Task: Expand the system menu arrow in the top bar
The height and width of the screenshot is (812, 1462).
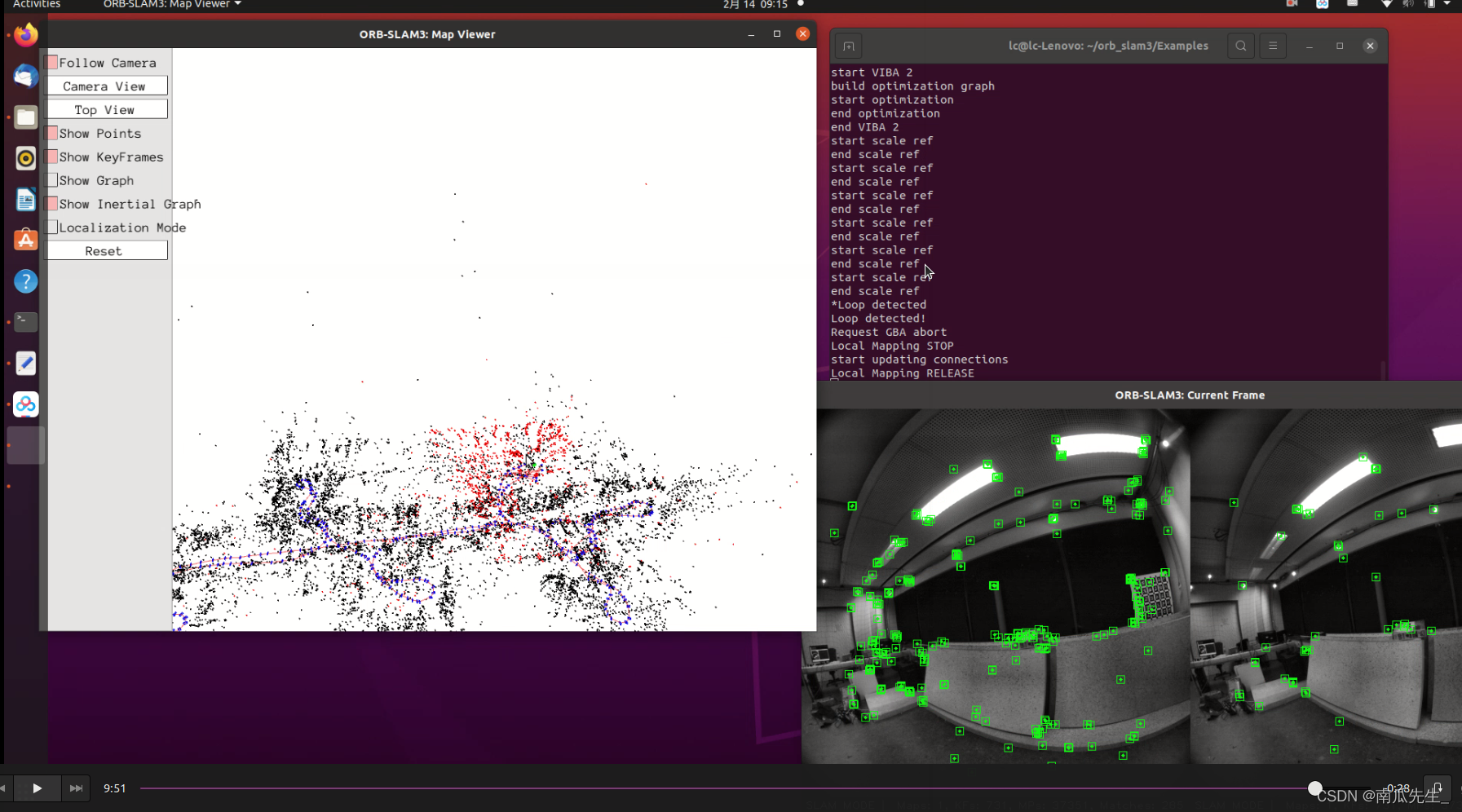Action: pyautogui.click(x=1447, y=4)
